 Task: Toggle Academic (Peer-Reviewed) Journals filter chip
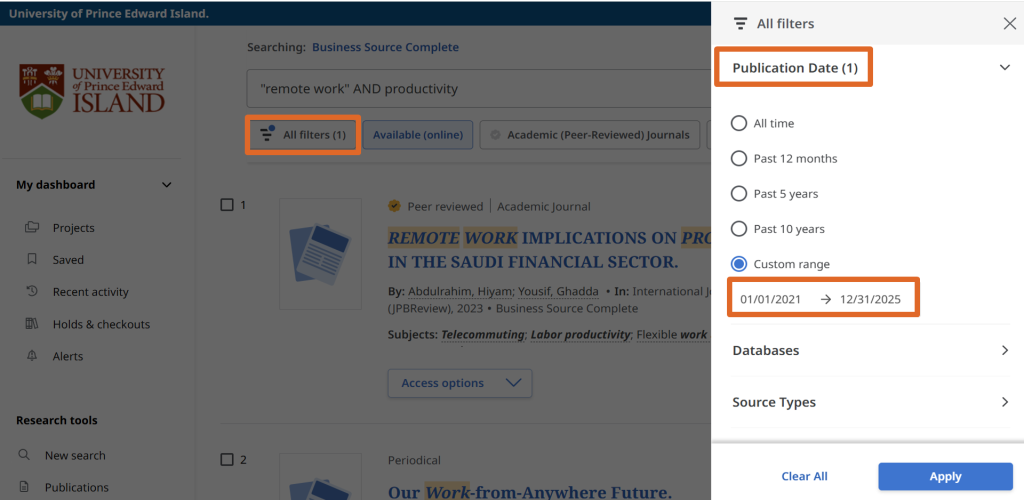click(590, 135)
